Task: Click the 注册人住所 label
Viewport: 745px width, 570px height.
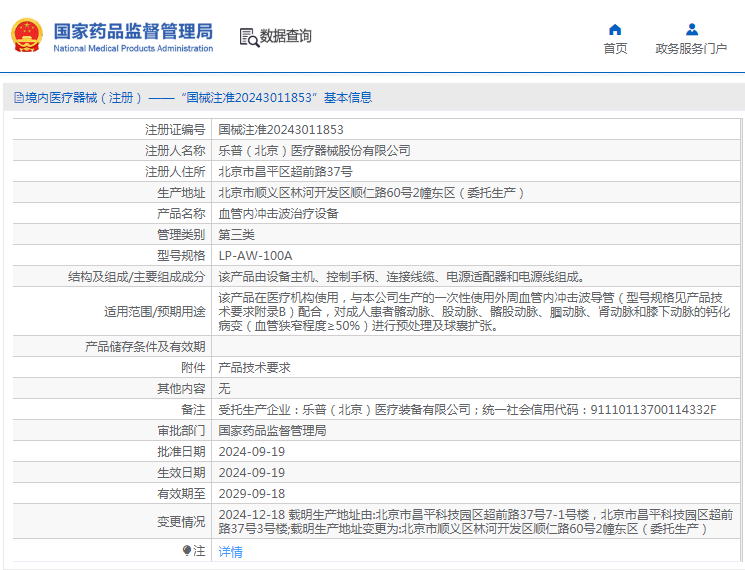Action: [175, 171]
